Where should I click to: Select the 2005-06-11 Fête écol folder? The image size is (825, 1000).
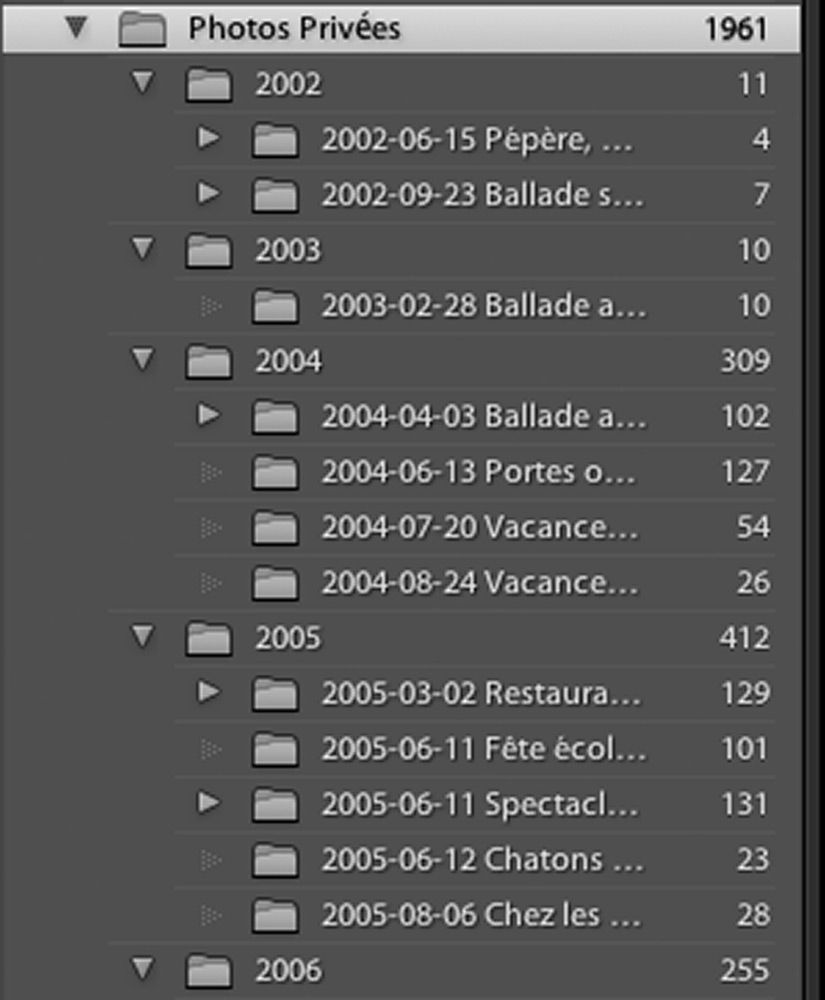pyautogui.click(x=474, y=748)
